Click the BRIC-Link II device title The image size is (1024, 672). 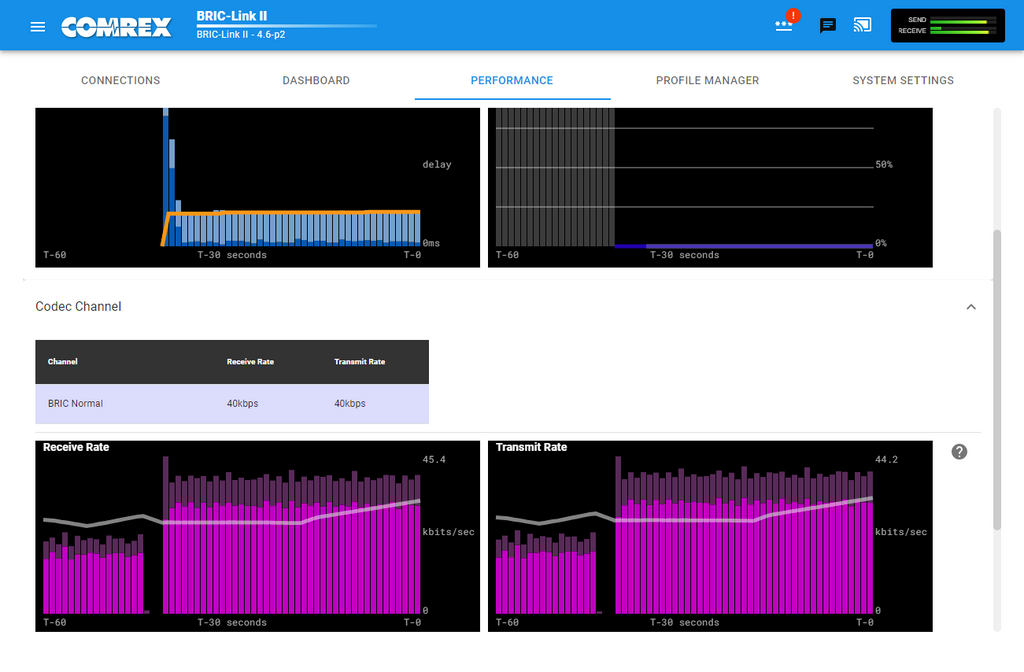click(x=232, y=16)
